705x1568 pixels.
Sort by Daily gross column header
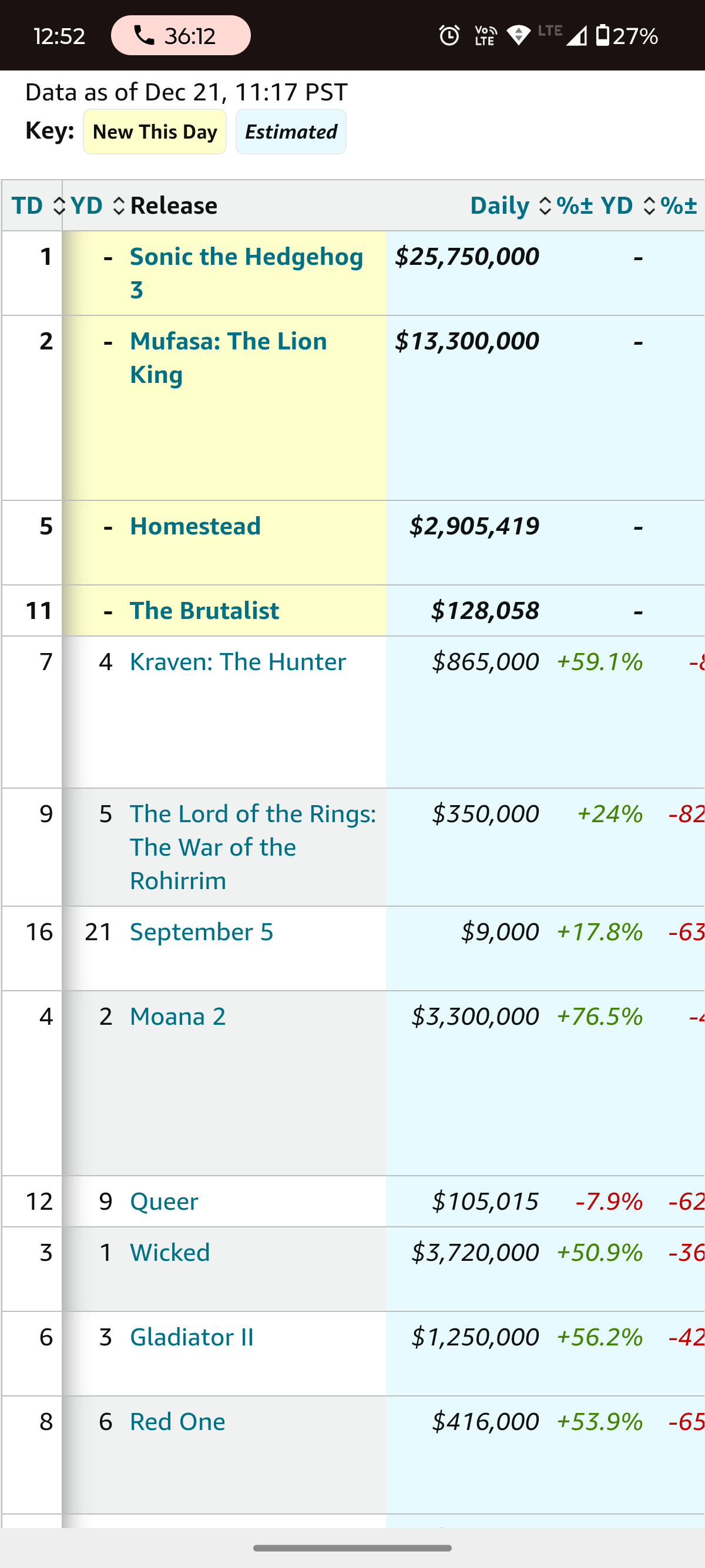click(x=510, y=206)
